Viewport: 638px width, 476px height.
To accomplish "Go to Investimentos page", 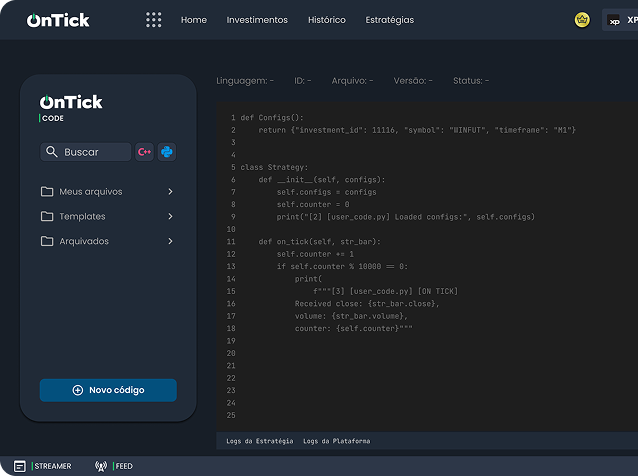I will tap(257, 20).
